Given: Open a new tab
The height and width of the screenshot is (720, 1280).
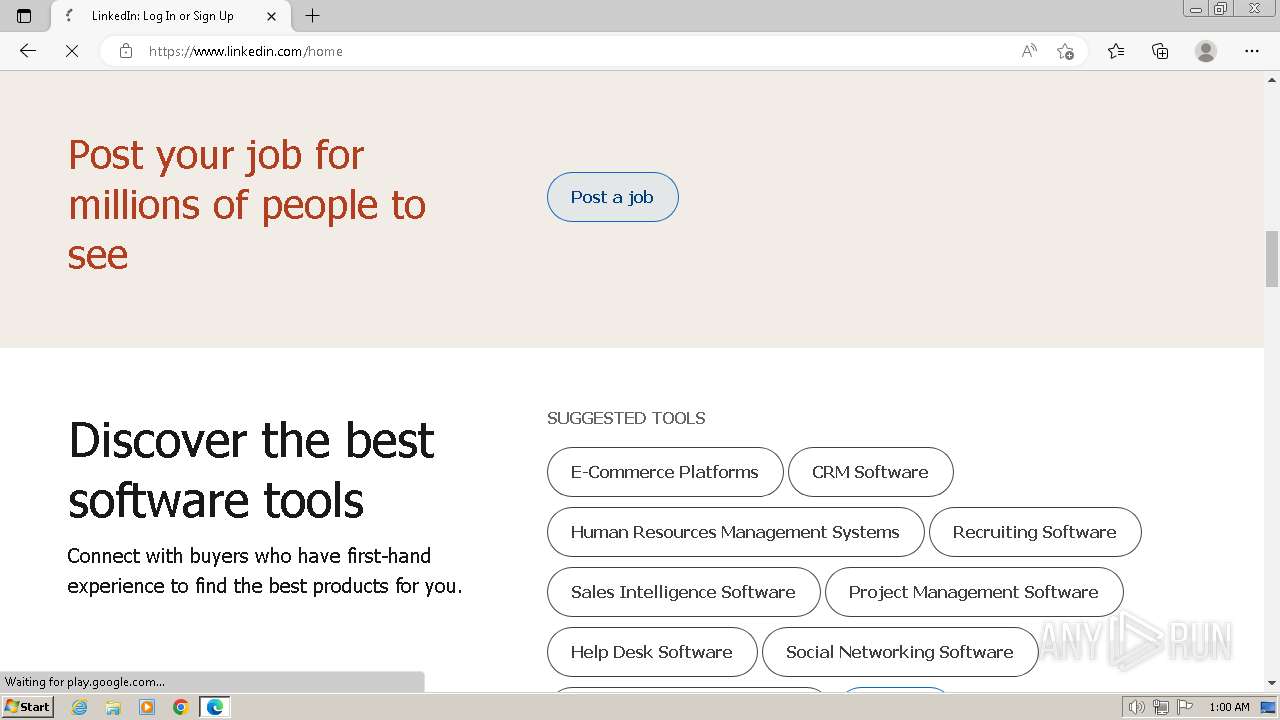Looking at the screenshot, I should click(313, 16).
